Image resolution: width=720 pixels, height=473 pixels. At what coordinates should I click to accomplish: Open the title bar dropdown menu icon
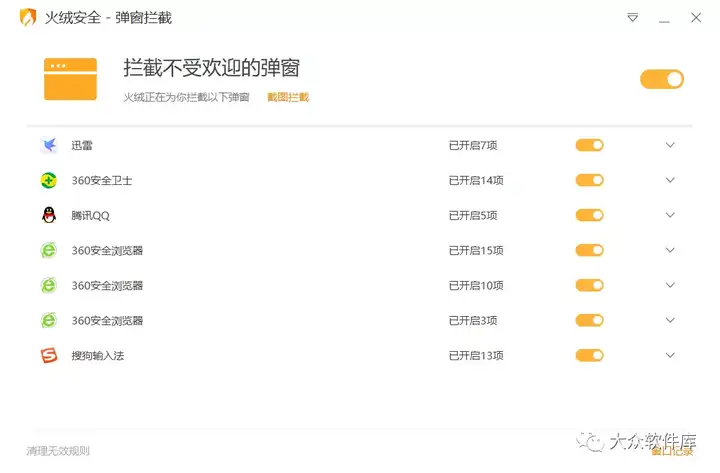[x=633, y=17]
